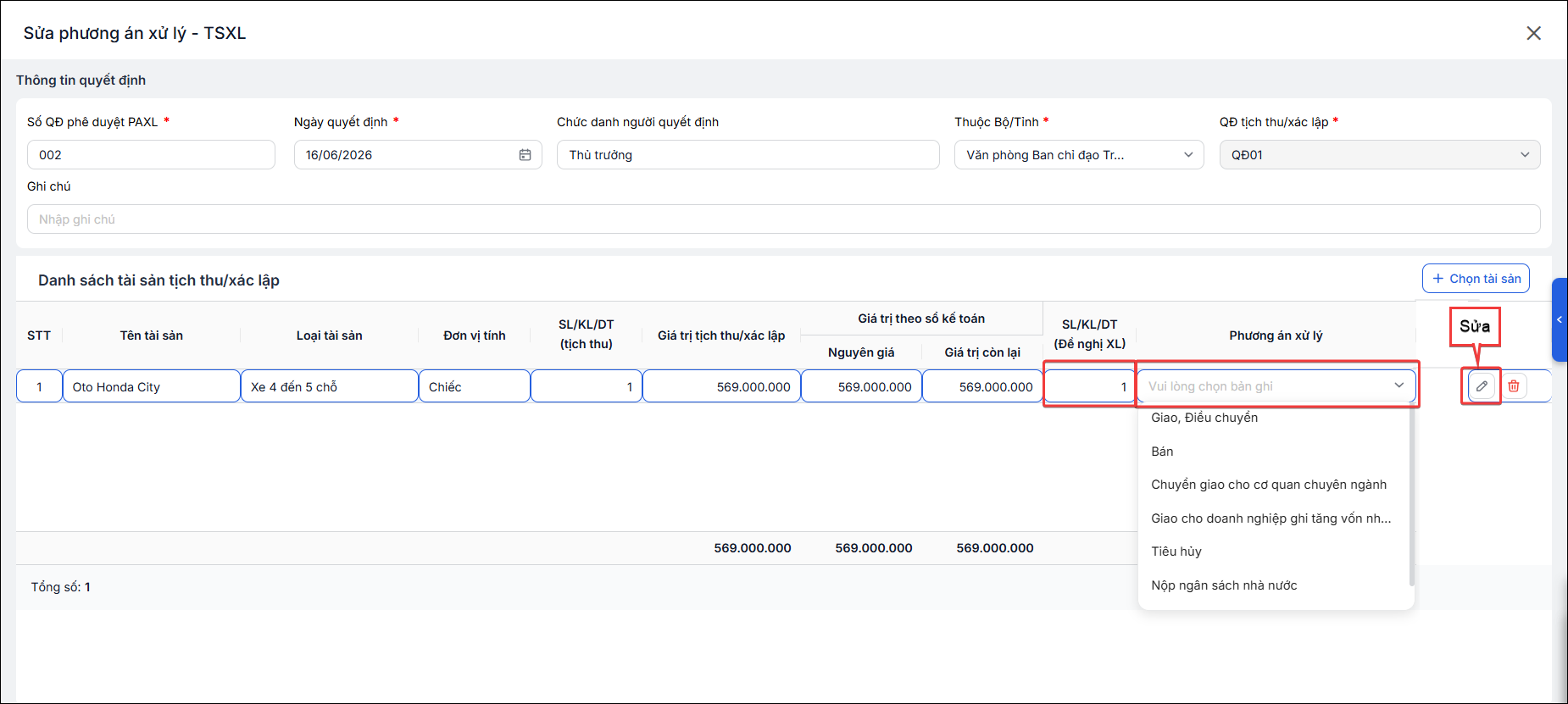The image size is (1568, 704).
Task: Expand the blue side panel arrow tab
Action: (1560, 319)
